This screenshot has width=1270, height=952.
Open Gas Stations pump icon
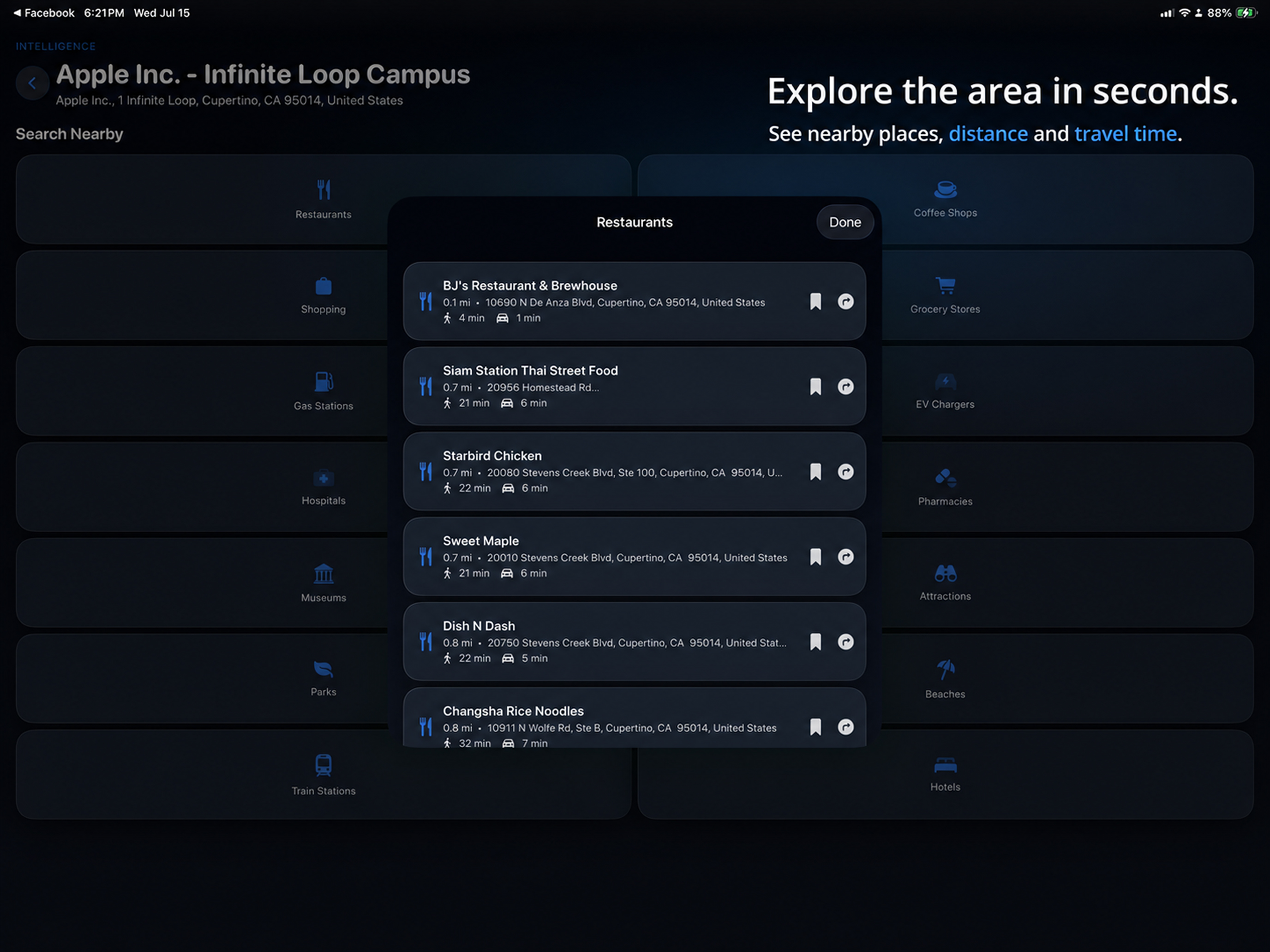point(324,381)
